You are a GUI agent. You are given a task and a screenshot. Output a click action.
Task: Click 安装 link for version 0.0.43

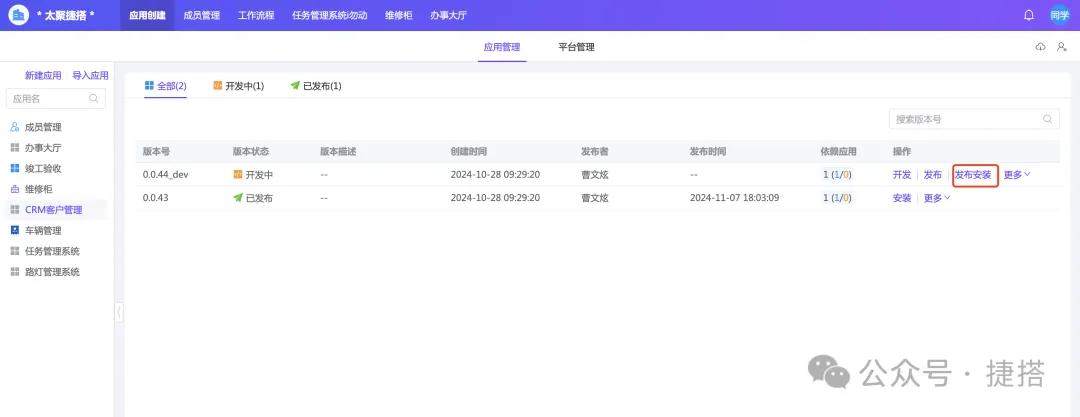coord(901,198)
